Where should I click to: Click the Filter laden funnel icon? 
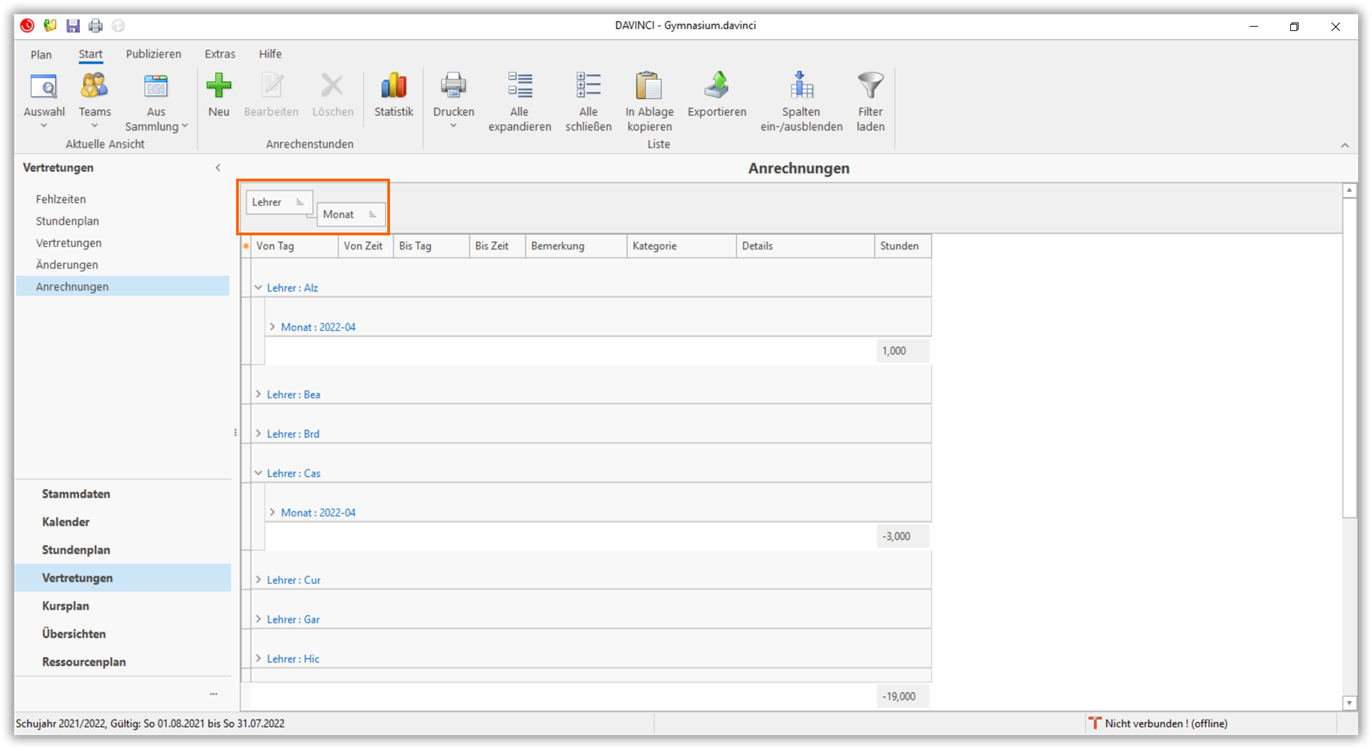870,87
